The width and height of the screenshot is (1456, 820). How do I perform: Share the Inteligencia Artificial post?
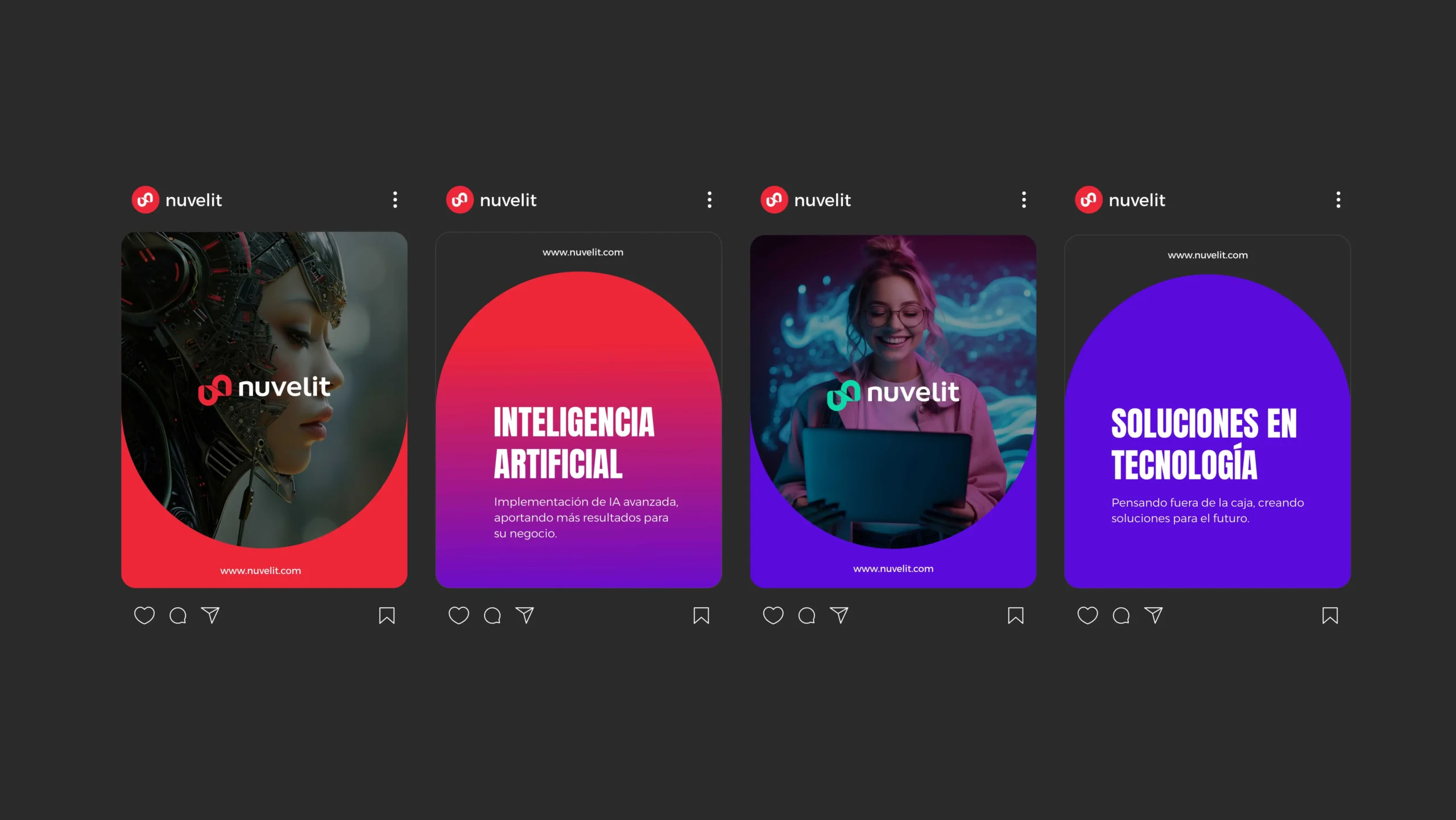click(x=525, y=615)
